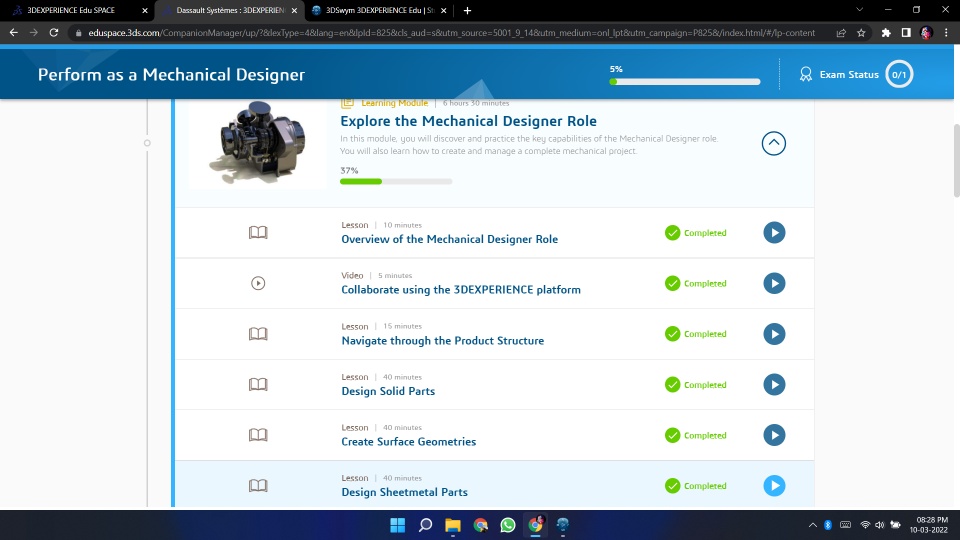Open the browser side panel
The width and height of the screenshot is (960, 540).
pos(906,32)
